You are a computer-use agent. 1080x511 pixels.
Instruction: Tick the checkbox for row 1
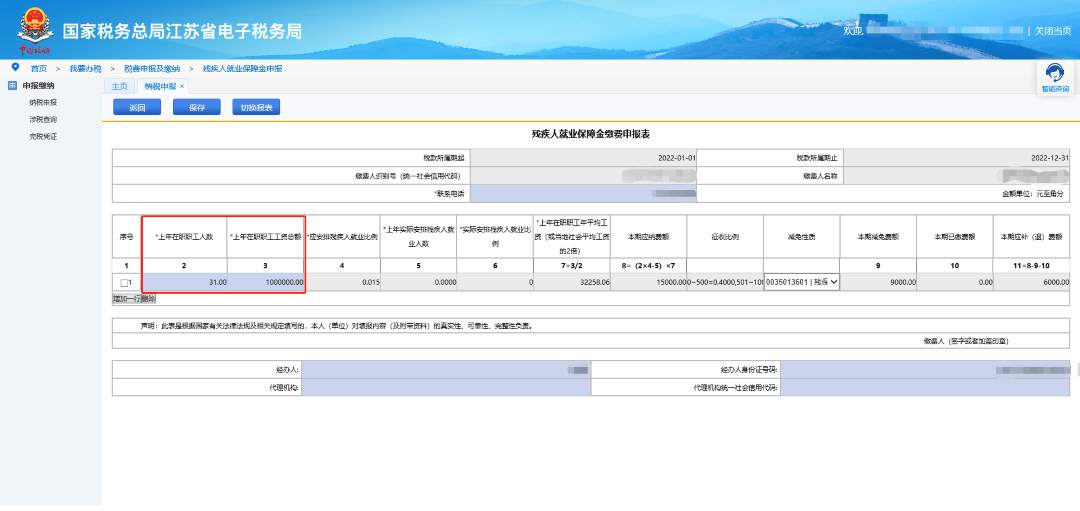click(x=124, y=283)
